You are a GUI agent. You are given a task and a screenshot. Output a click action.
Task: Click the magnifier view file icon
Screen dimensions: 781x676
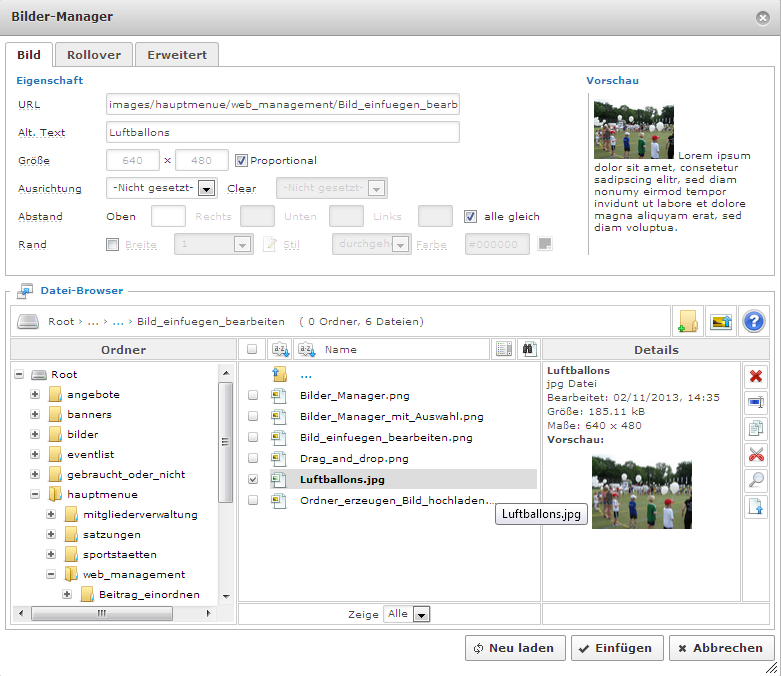(756, 480)
